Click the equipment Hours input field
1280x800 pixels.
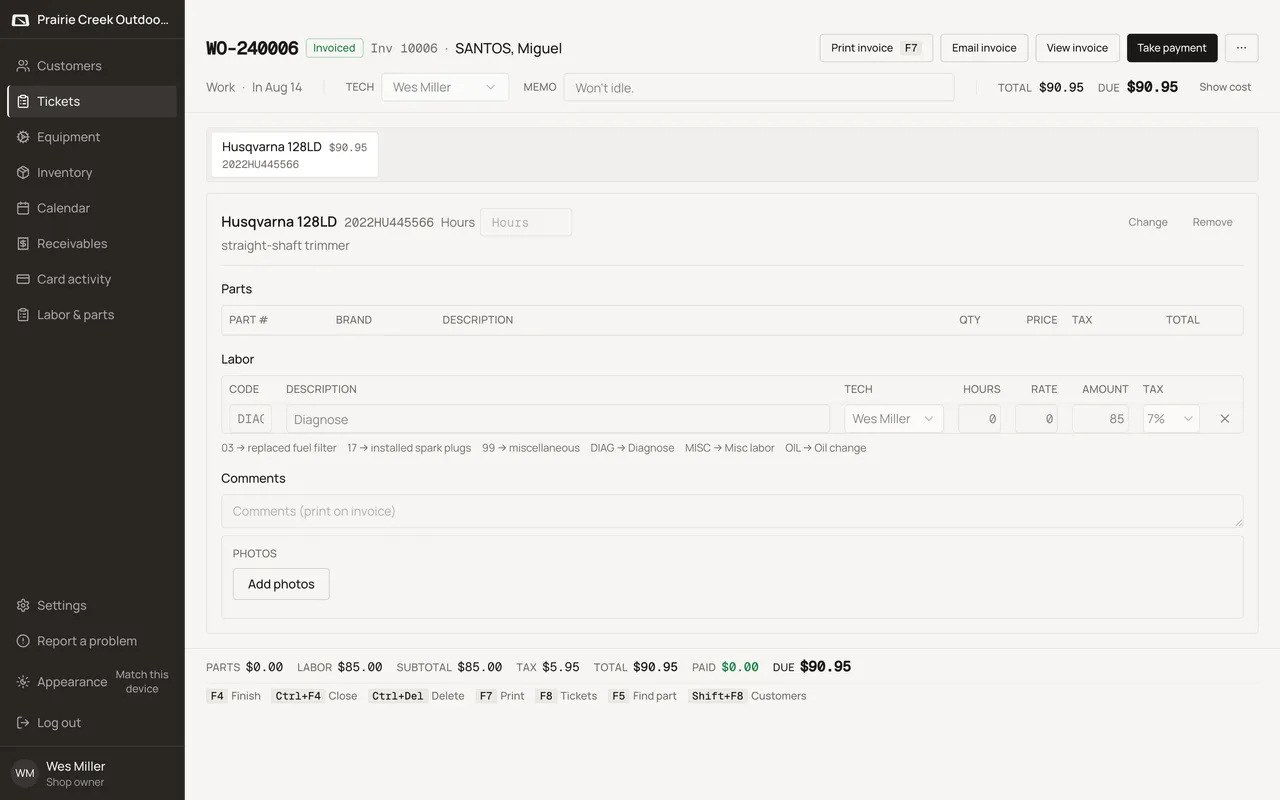526,222
